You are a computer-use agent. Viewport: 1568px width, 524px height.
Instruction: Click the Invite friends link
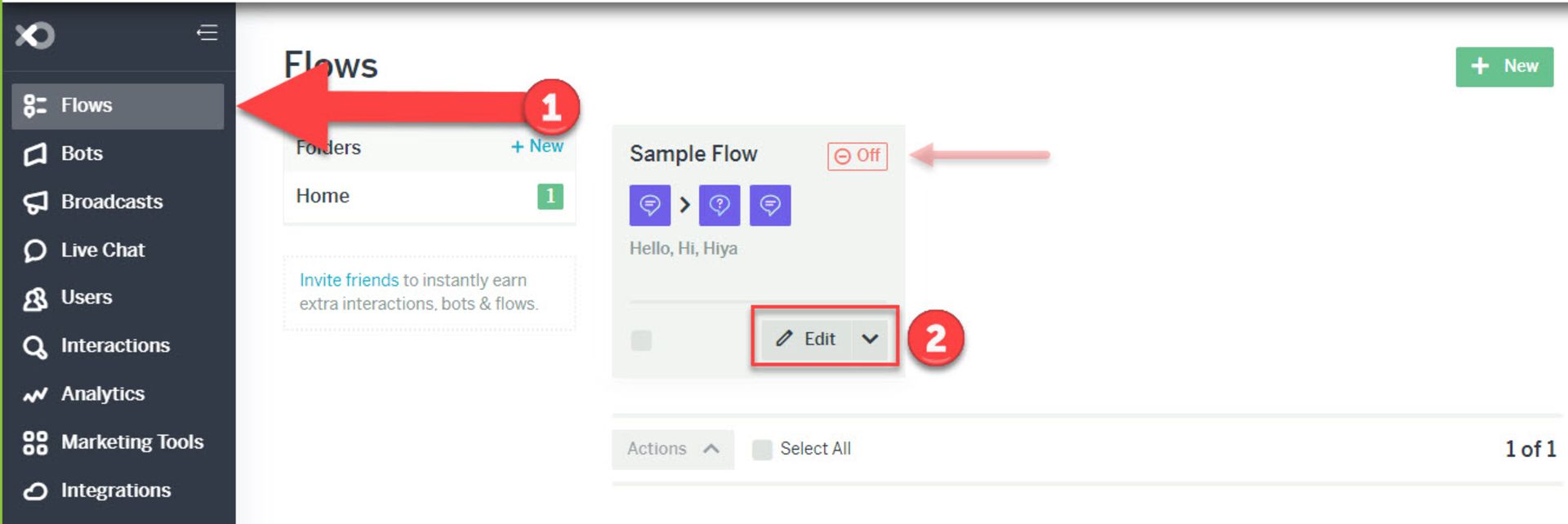point(349,280)
